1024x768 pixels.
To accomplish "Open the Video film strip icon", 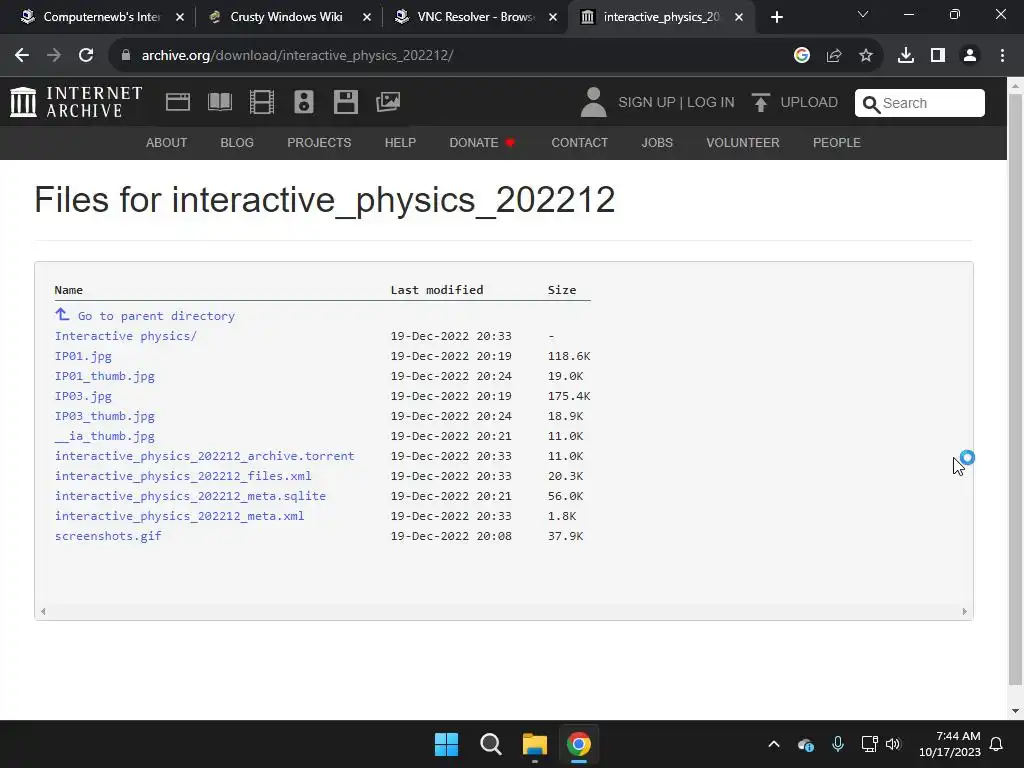I will click(262, 102).
